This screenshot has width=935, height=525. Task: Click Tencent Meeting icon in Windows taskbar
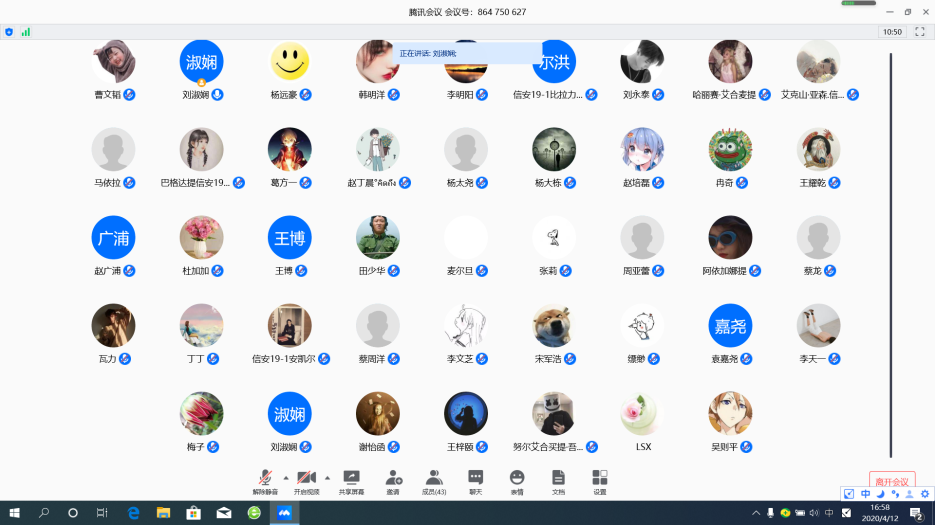[x=284, y=513]
